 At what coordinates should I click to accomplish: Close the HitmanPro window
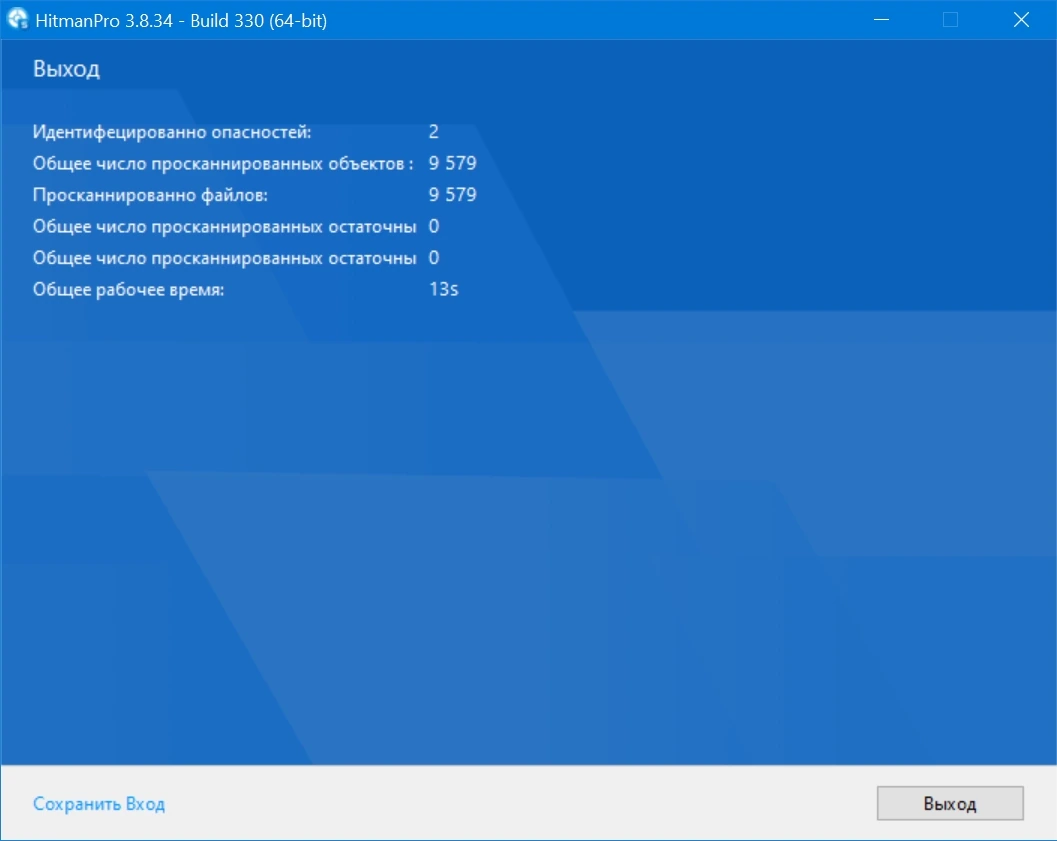click(1021, 20)
